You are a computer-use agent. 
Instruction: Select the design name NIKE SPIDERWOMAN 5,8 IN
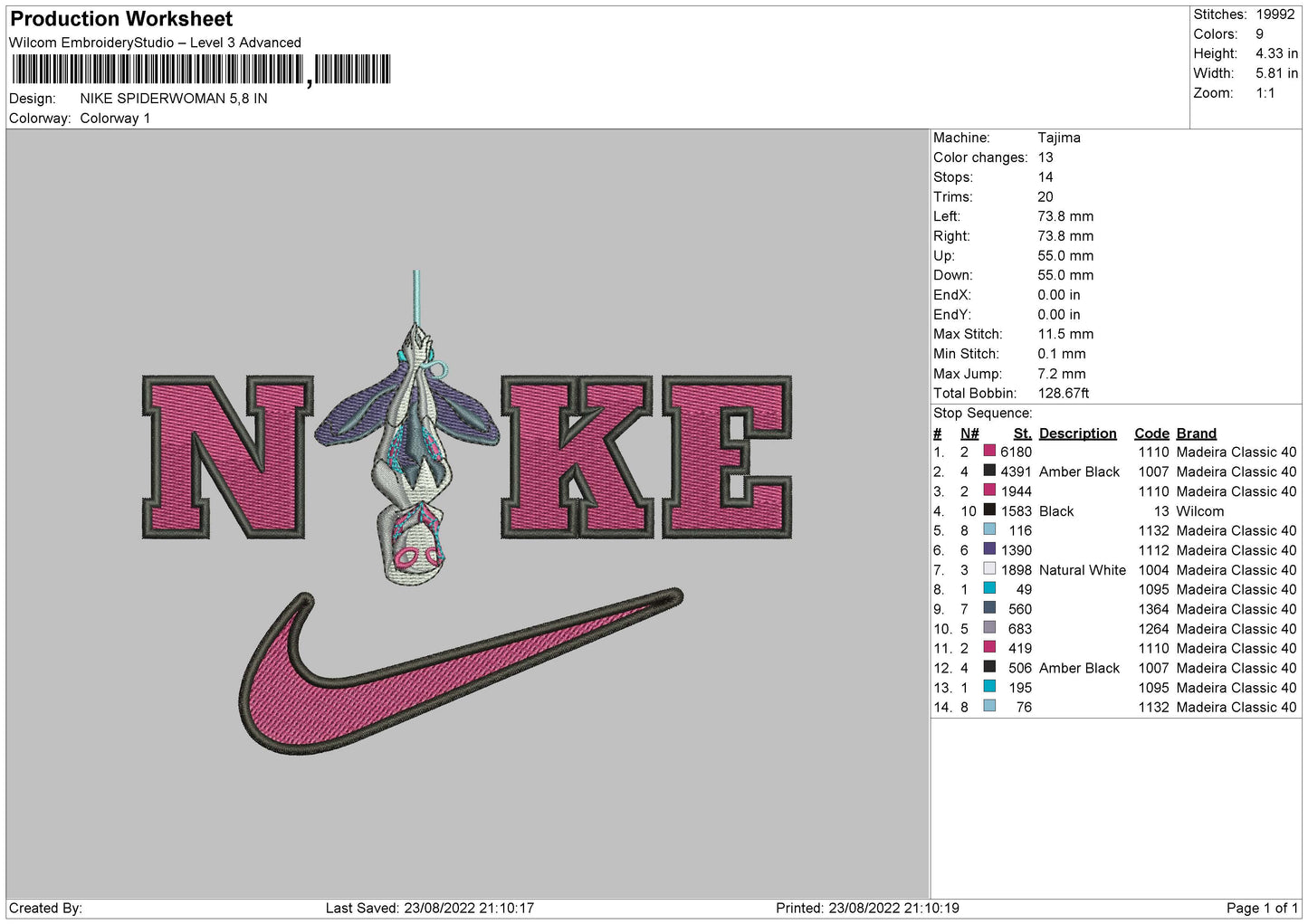pos(174,99)
